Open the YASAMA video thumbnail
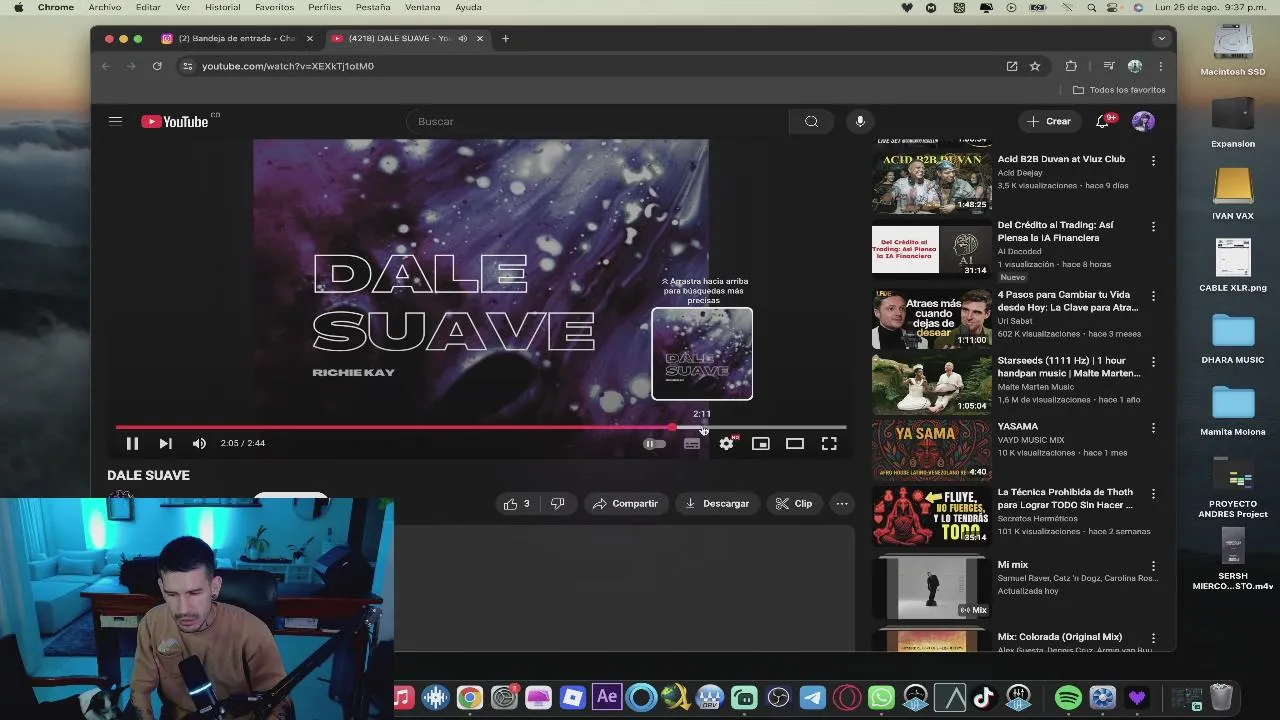Screen dimensions: 1280x720 (931, 449)
